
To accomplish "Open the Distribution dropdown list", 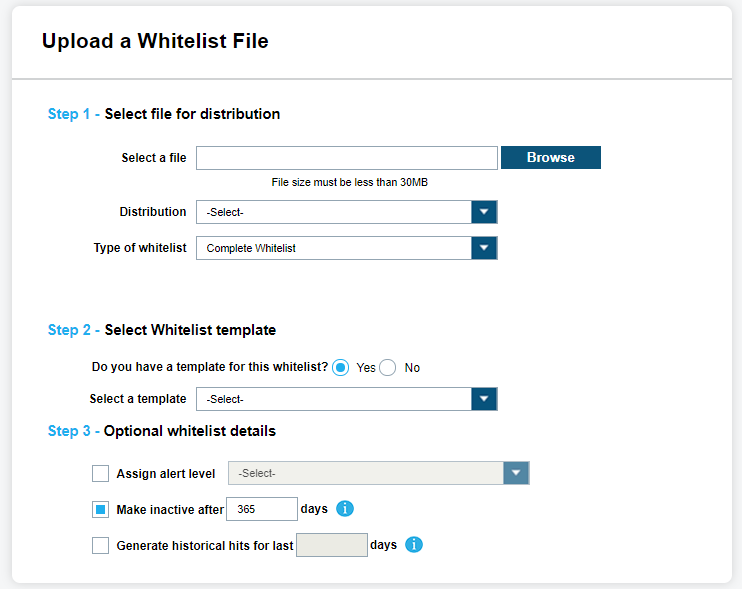I will (x=334, y=212).
